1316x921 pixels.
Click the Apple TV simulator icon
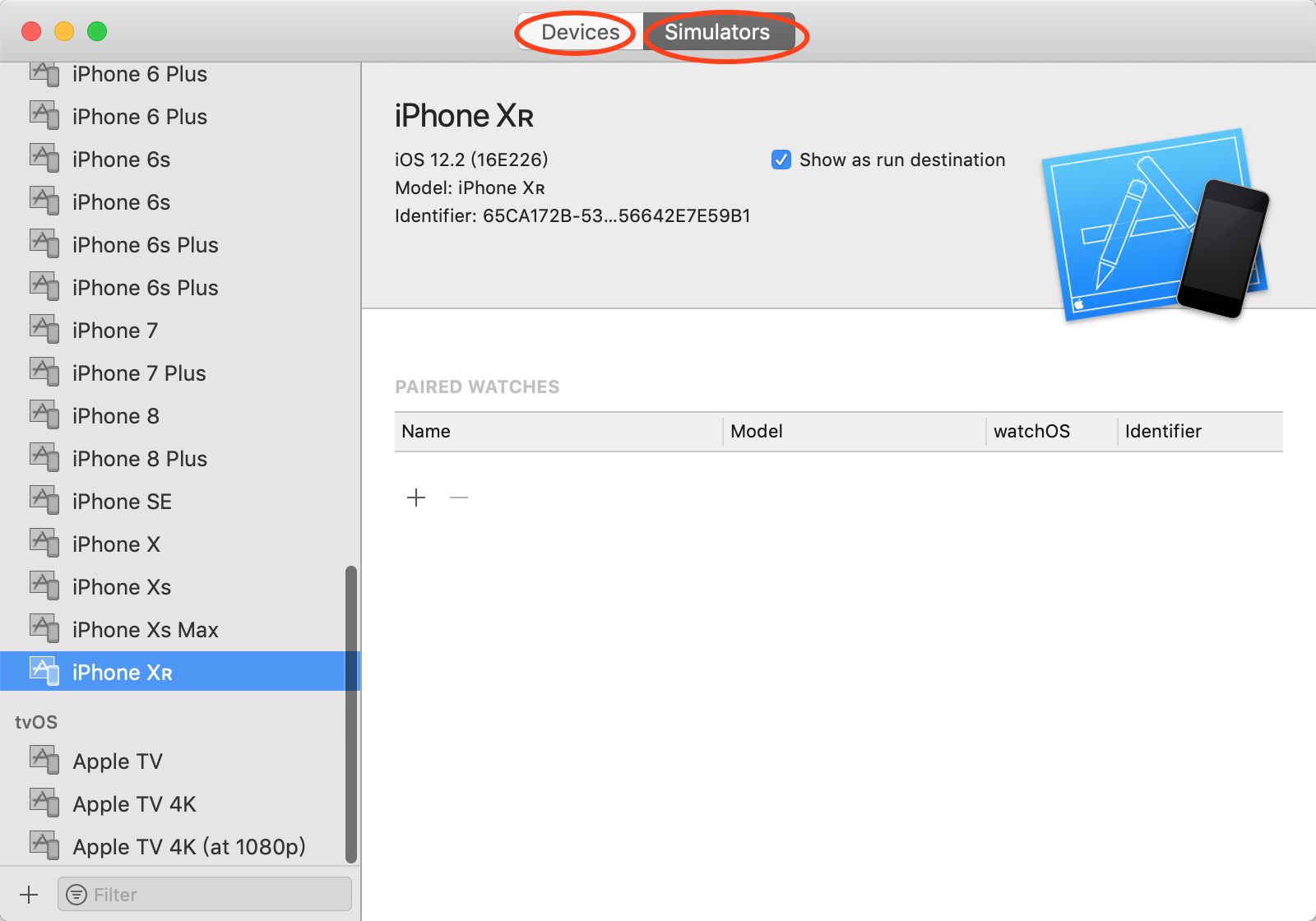click(44, 761)
